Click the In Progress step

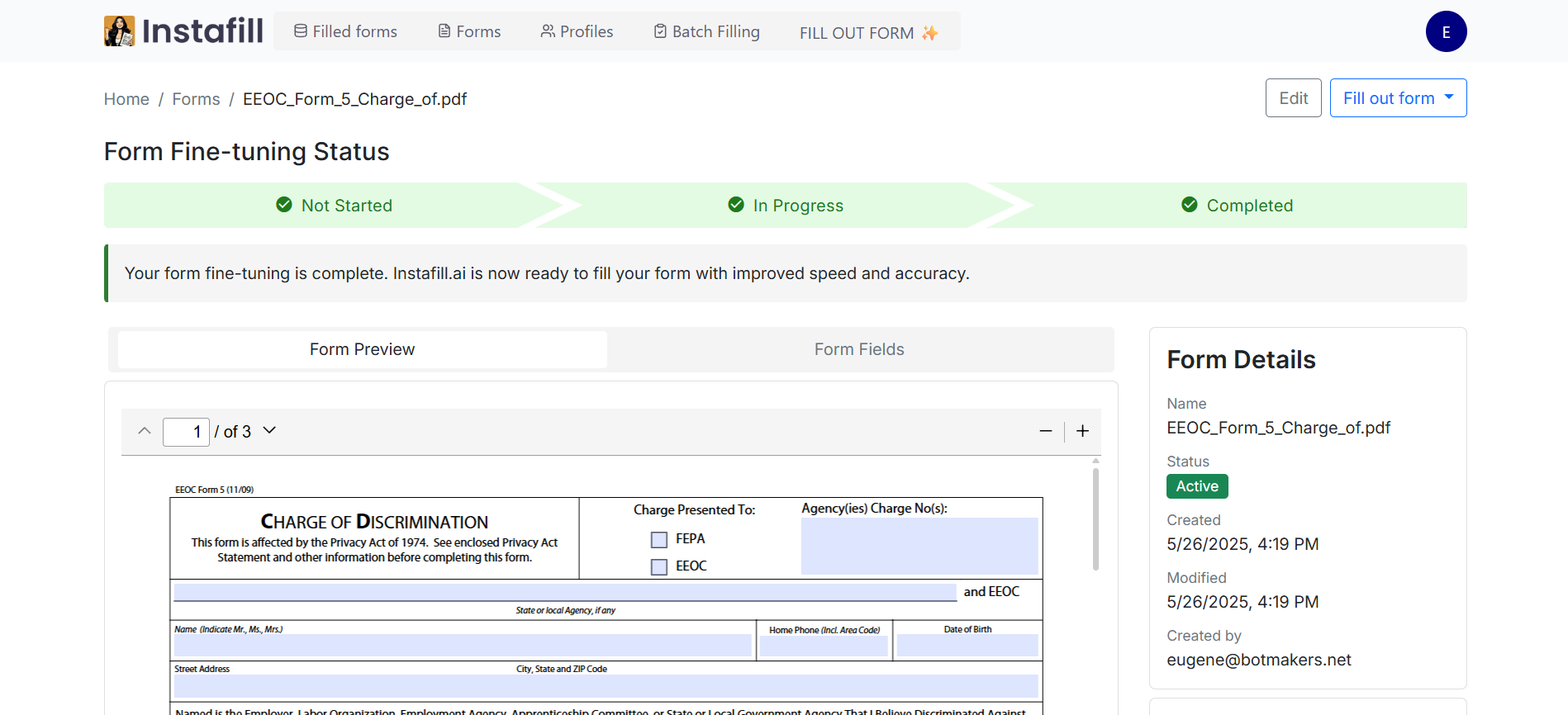(x=786, y=206)
